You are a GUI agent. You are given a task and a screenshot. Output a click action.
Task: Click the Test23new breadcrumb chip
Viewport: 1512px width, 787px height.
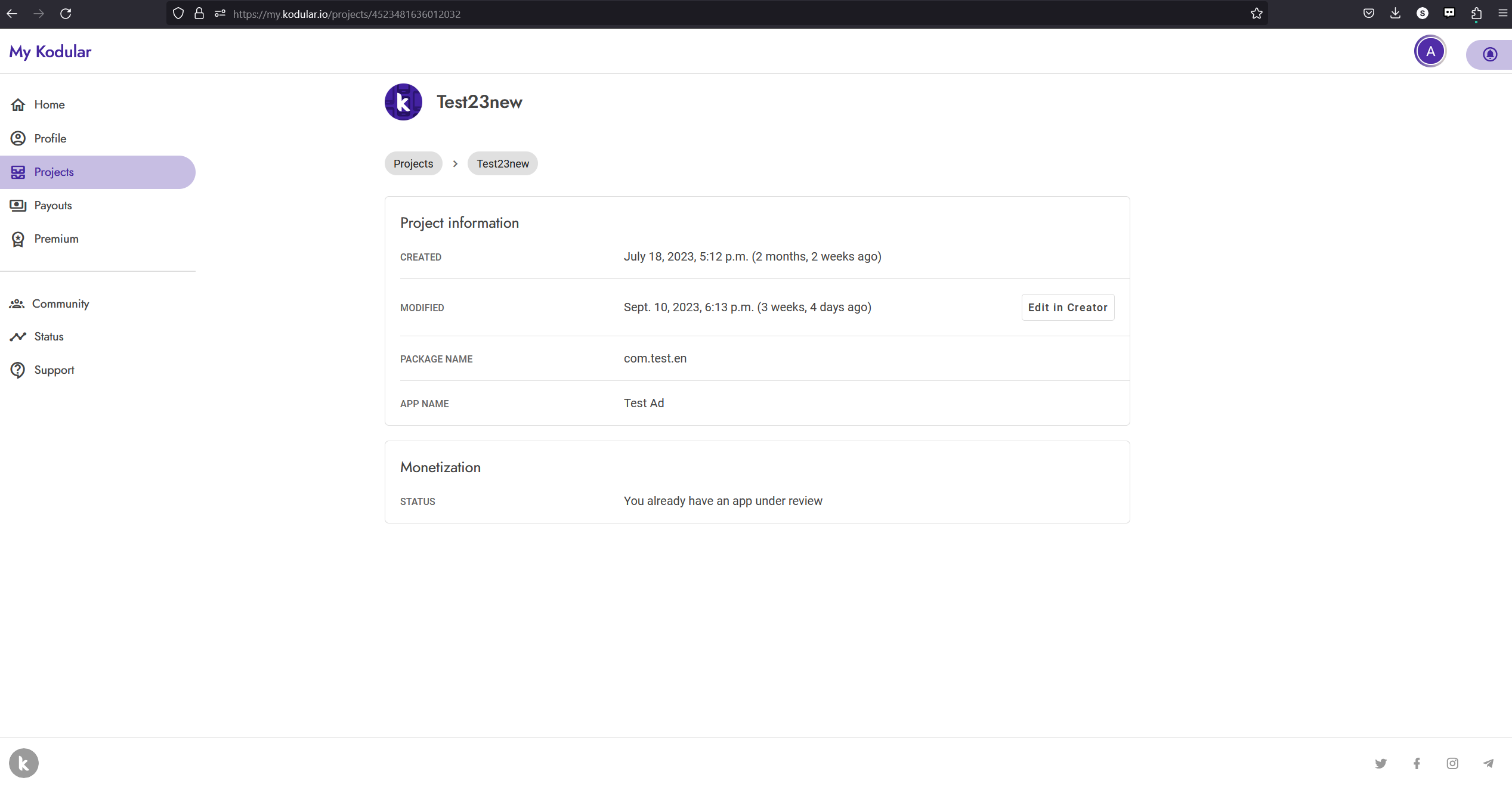pyautogui.click(x=503, y=163)
